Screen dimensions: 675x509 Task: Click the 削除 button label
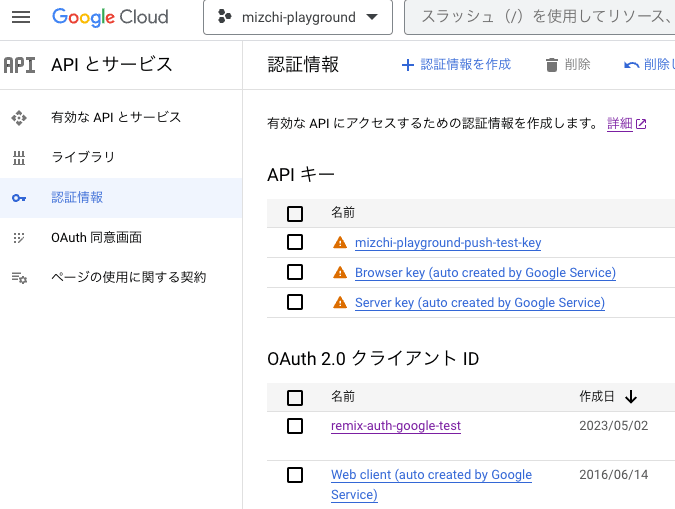577,65
